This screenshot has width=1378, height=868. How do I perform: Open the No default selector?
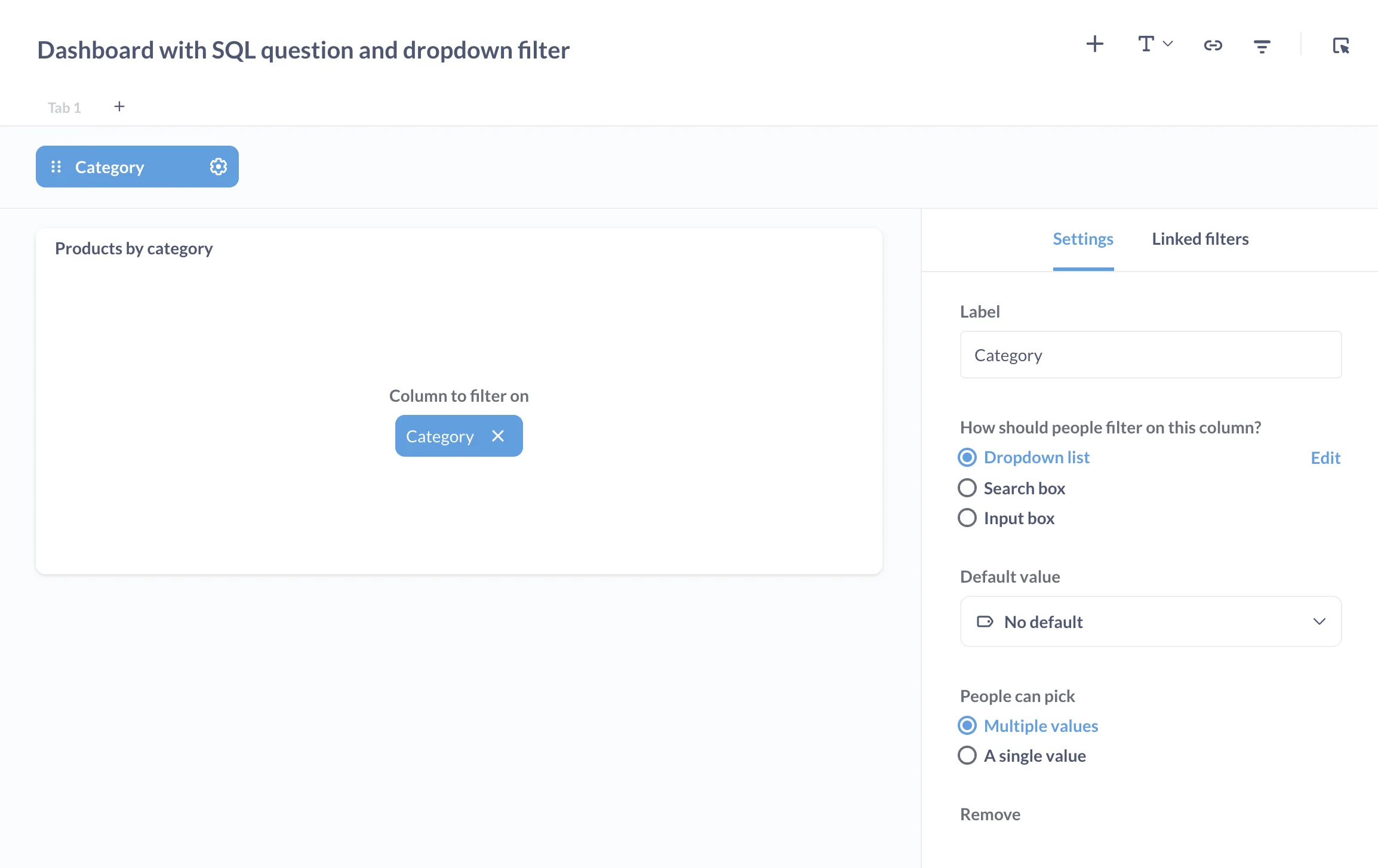pos(1150,621)
